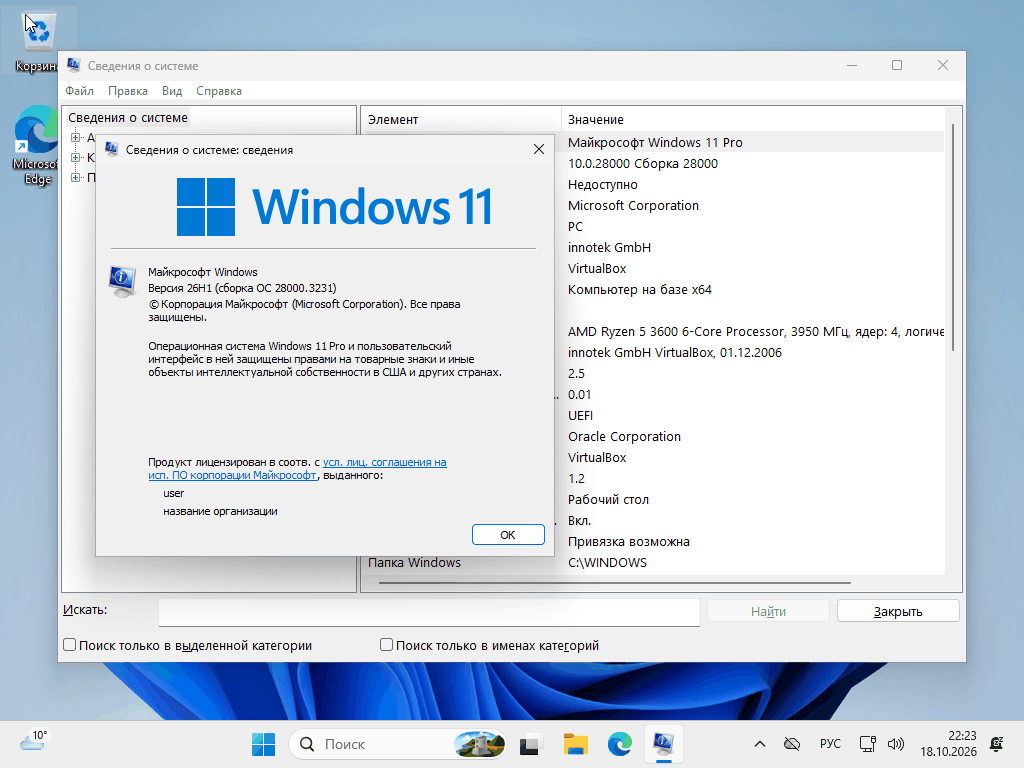The height and width of the screenshot is (768, 1024).
Task: Expand the third tree node starting with П
Action: tap(76, 178)
